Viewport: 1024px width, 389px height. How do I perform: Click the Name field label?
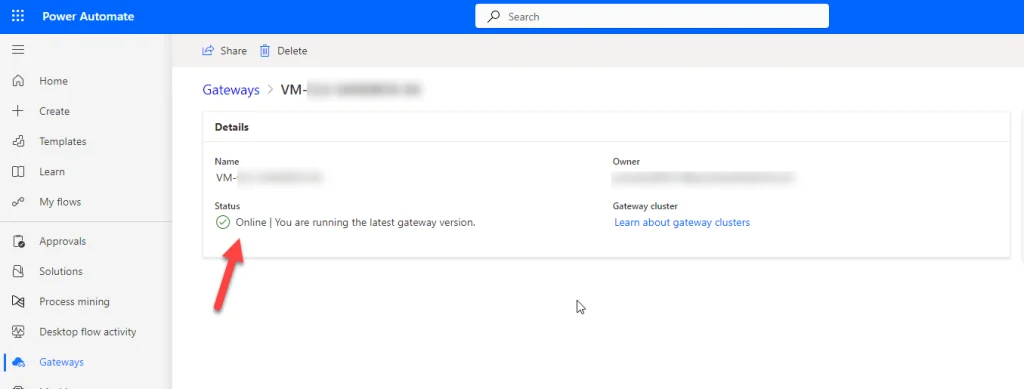coord(227,161)
